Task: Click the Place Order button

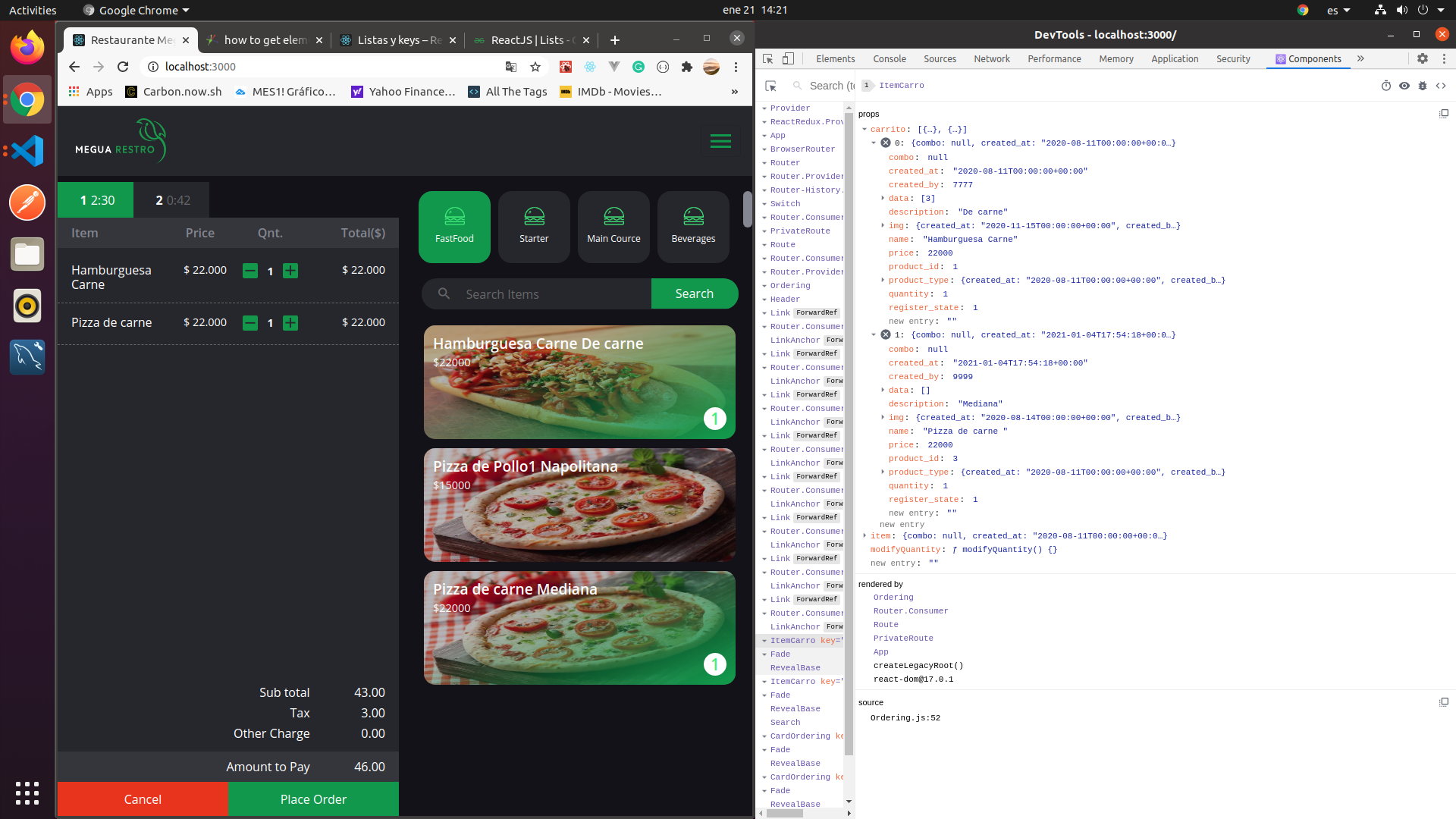Action: [x=312, y=799]
